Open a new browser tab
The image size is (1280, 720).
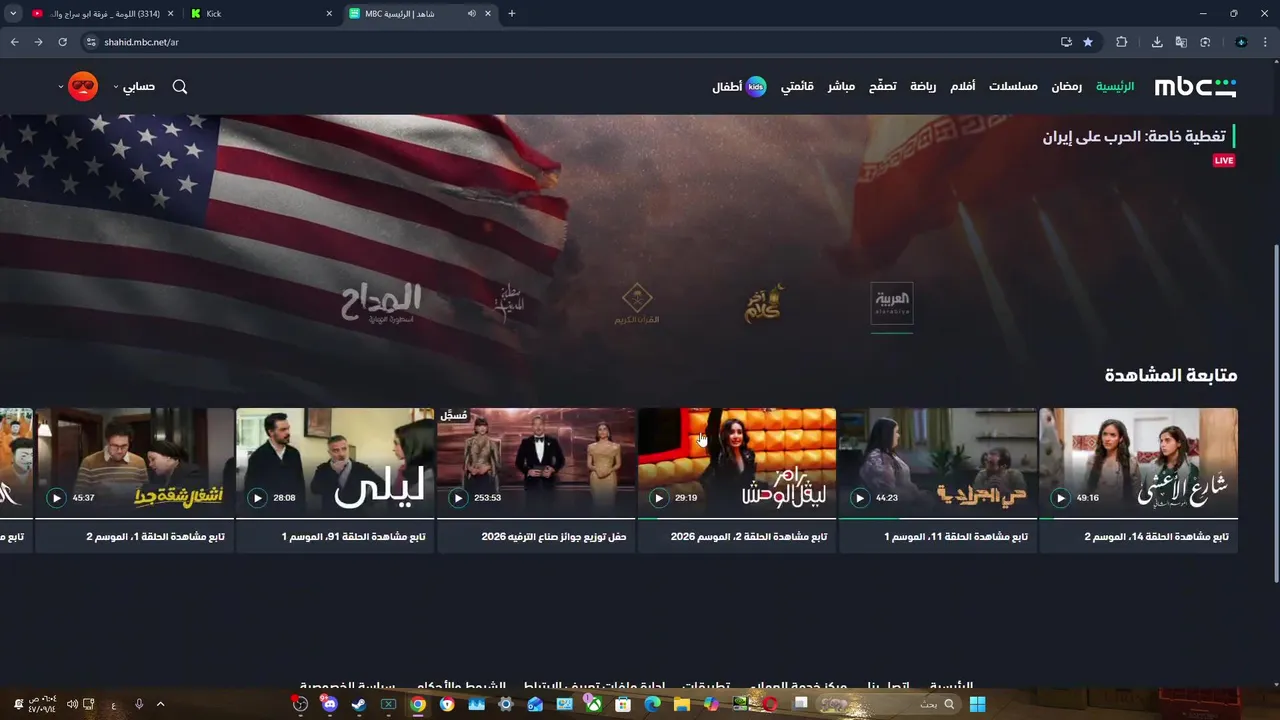pyautogui.click(x=512, y=14)
